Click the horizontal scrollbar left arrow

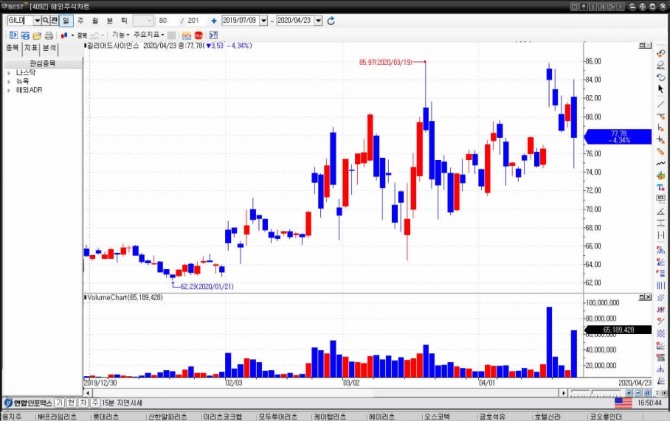point(88,392)
